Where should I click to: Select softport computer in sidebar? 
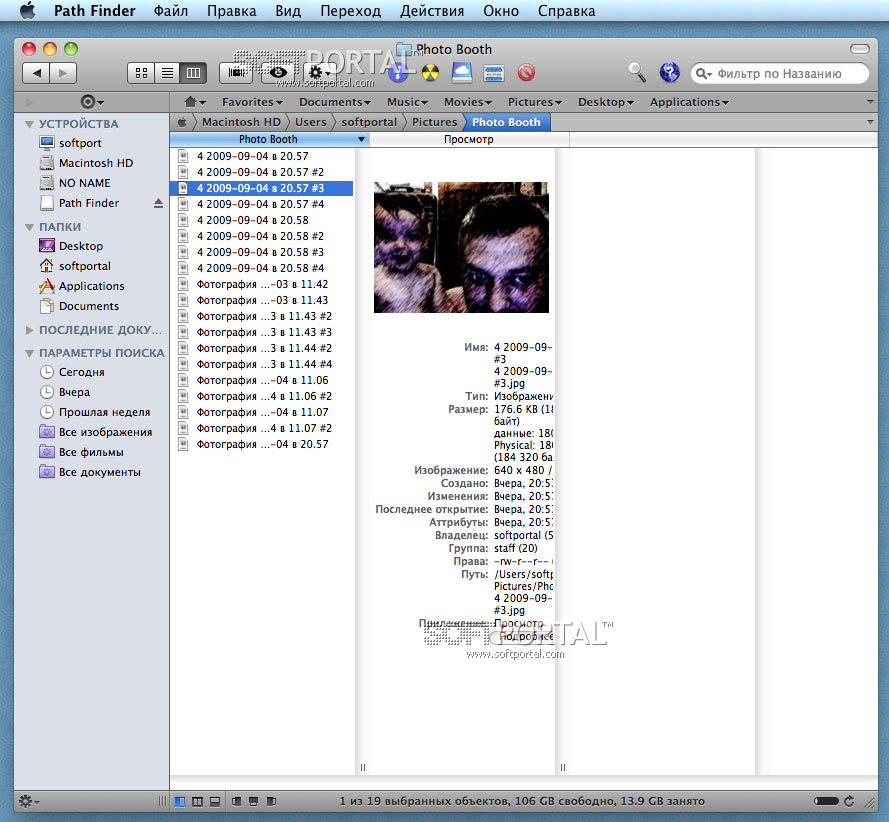[79, 143]
